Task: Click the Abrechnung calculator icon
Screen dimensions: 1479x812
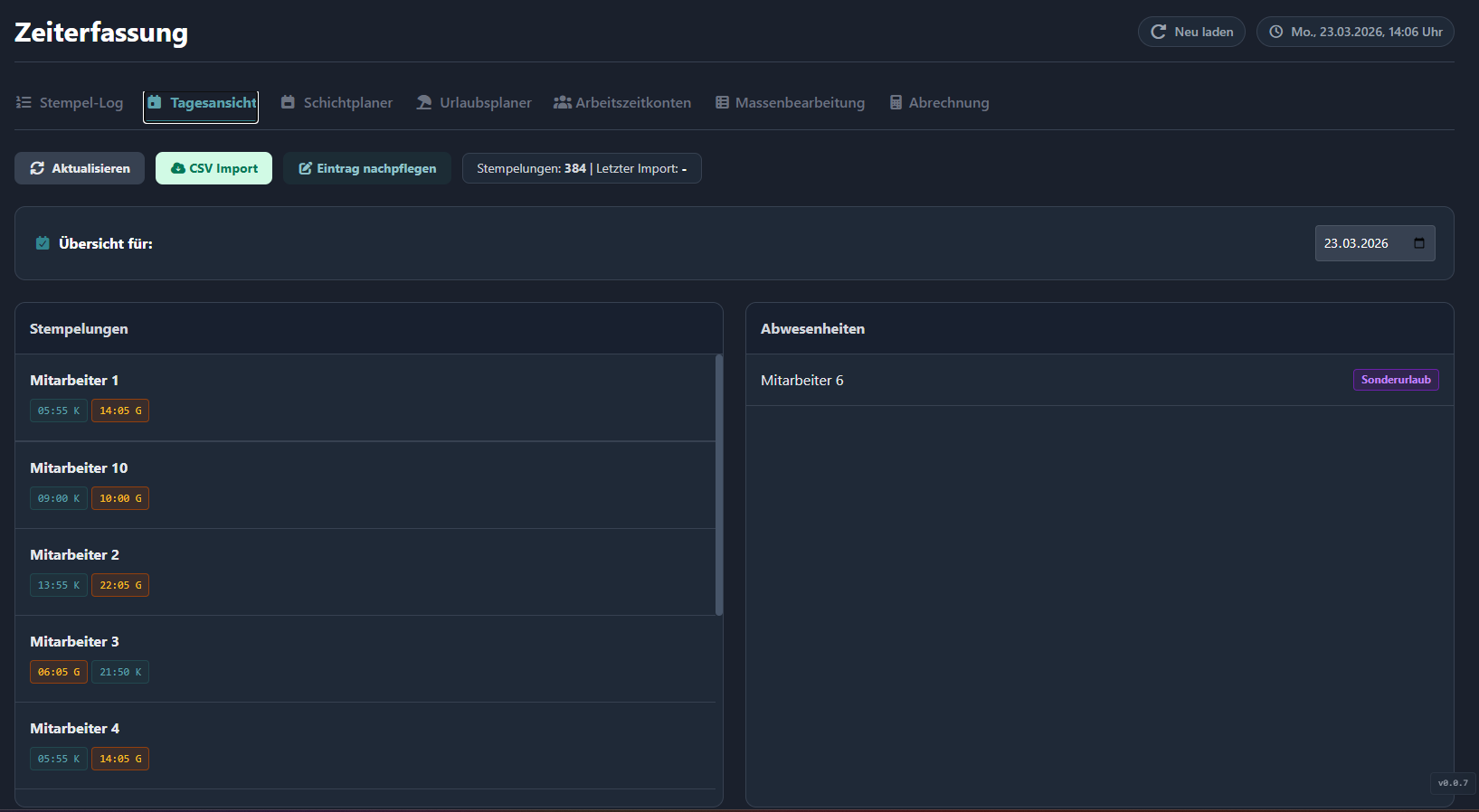Action: click(896, 102)
